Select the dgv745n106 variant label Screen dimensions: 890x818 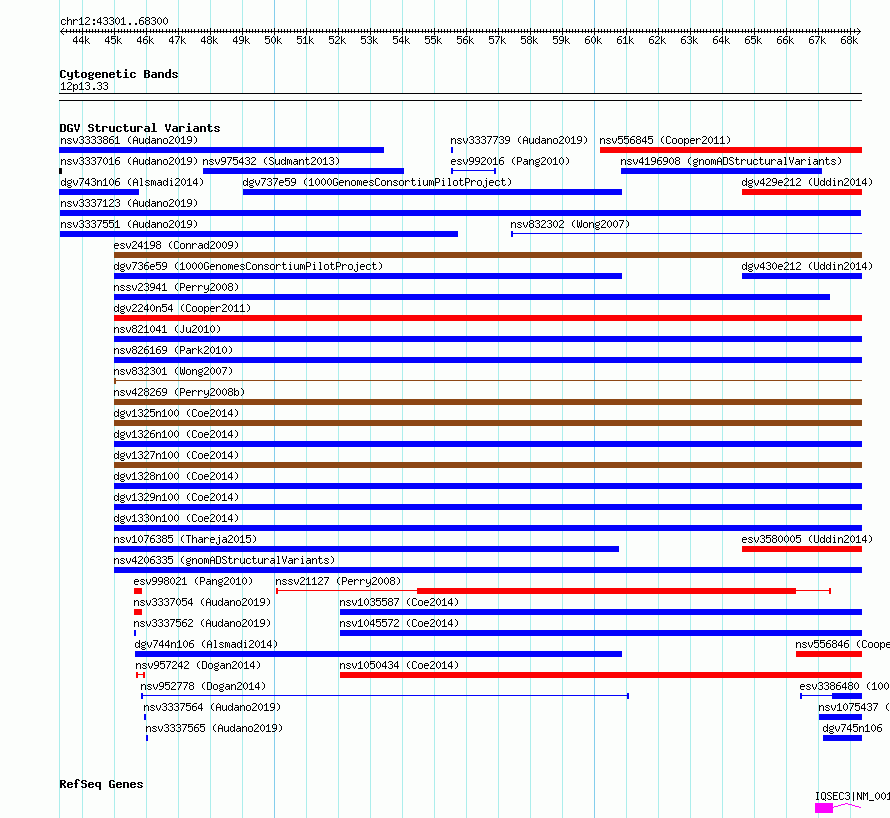pos(852,728)
